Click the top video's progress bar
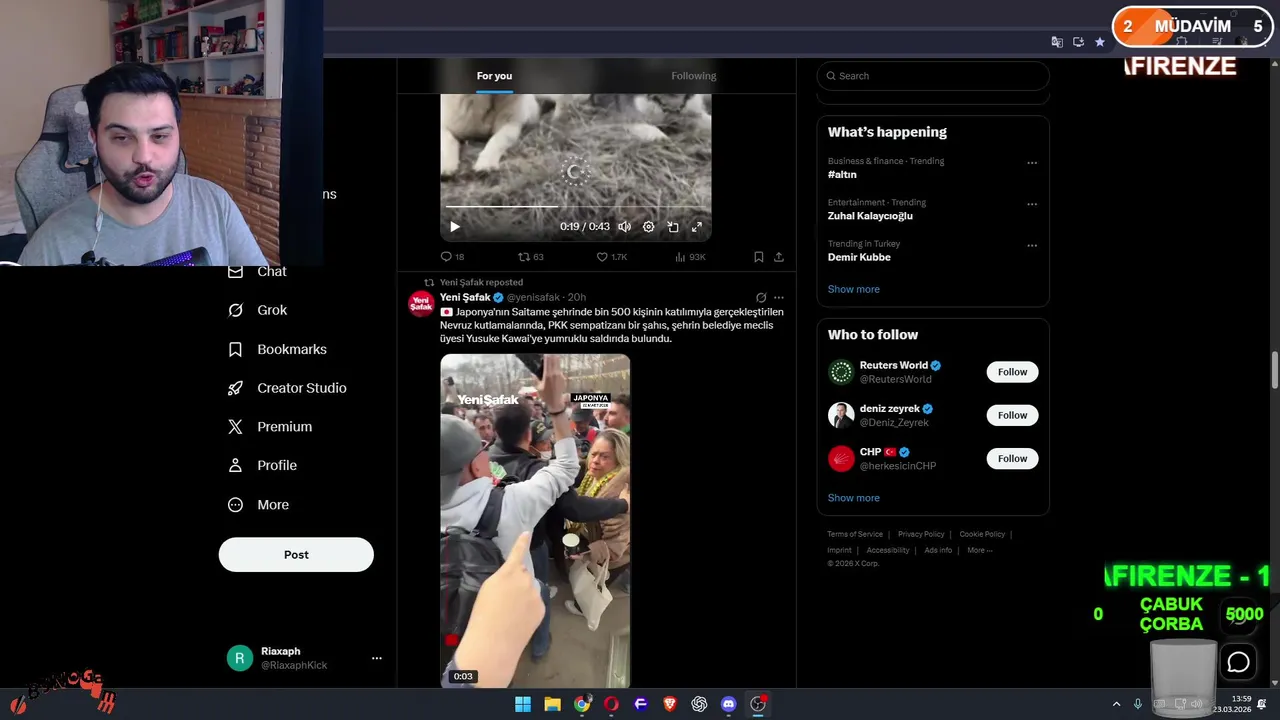This screenshot has width=1280, height=720. click(x=575, y=207)
